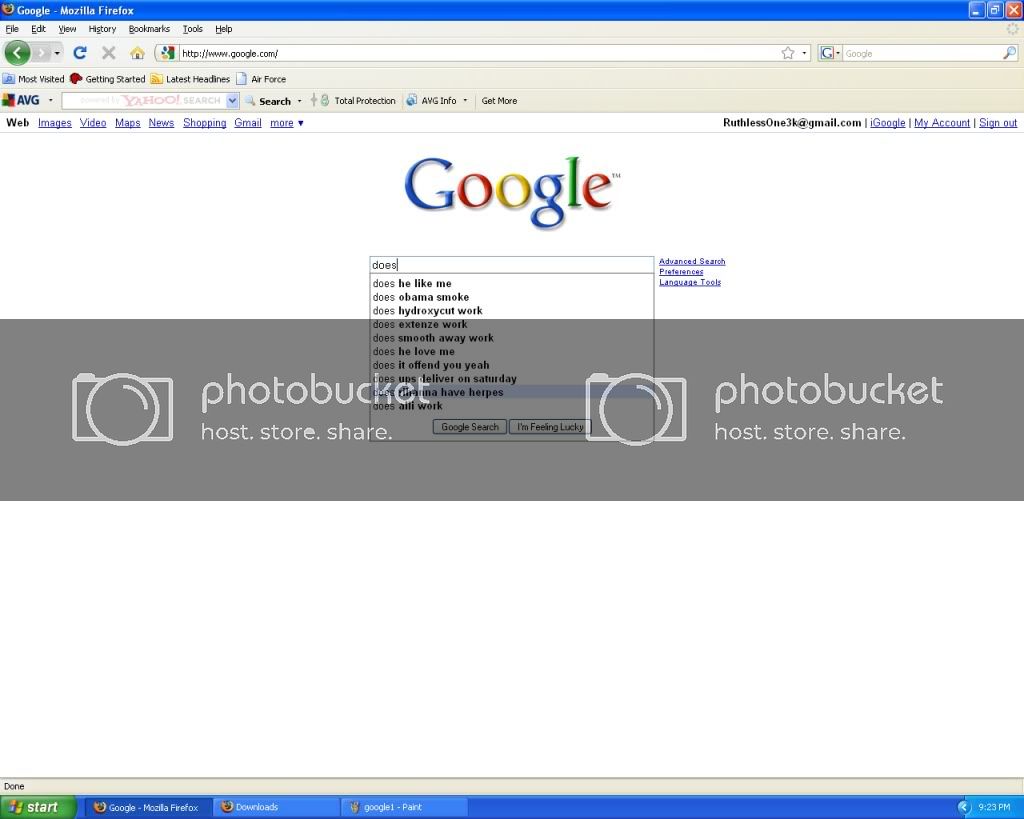
Task: Open the Tools menu
Action: pyautogui.click(x=193, y=29)
